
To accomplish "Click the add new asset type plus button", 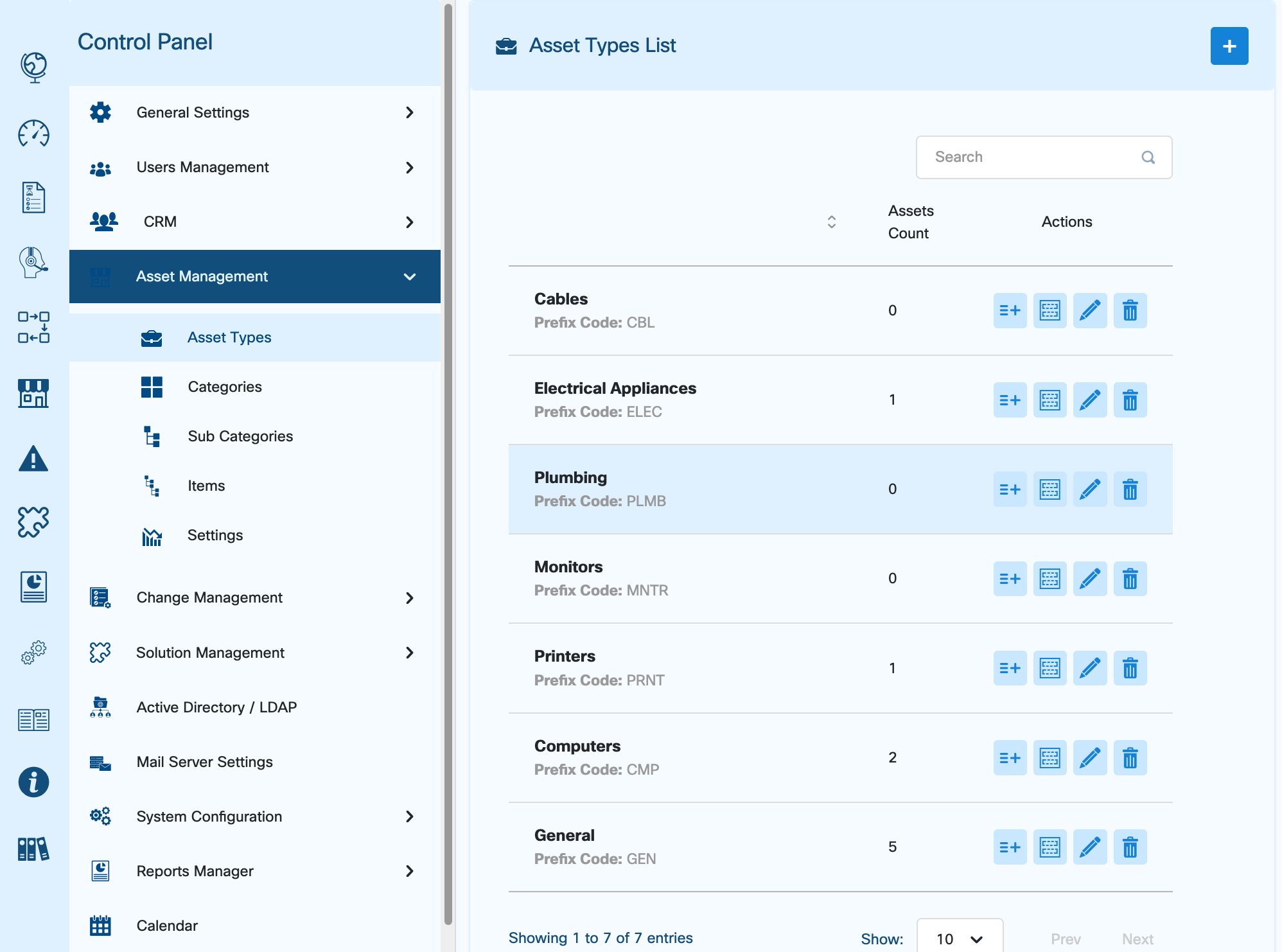I will coord(1229,46).
